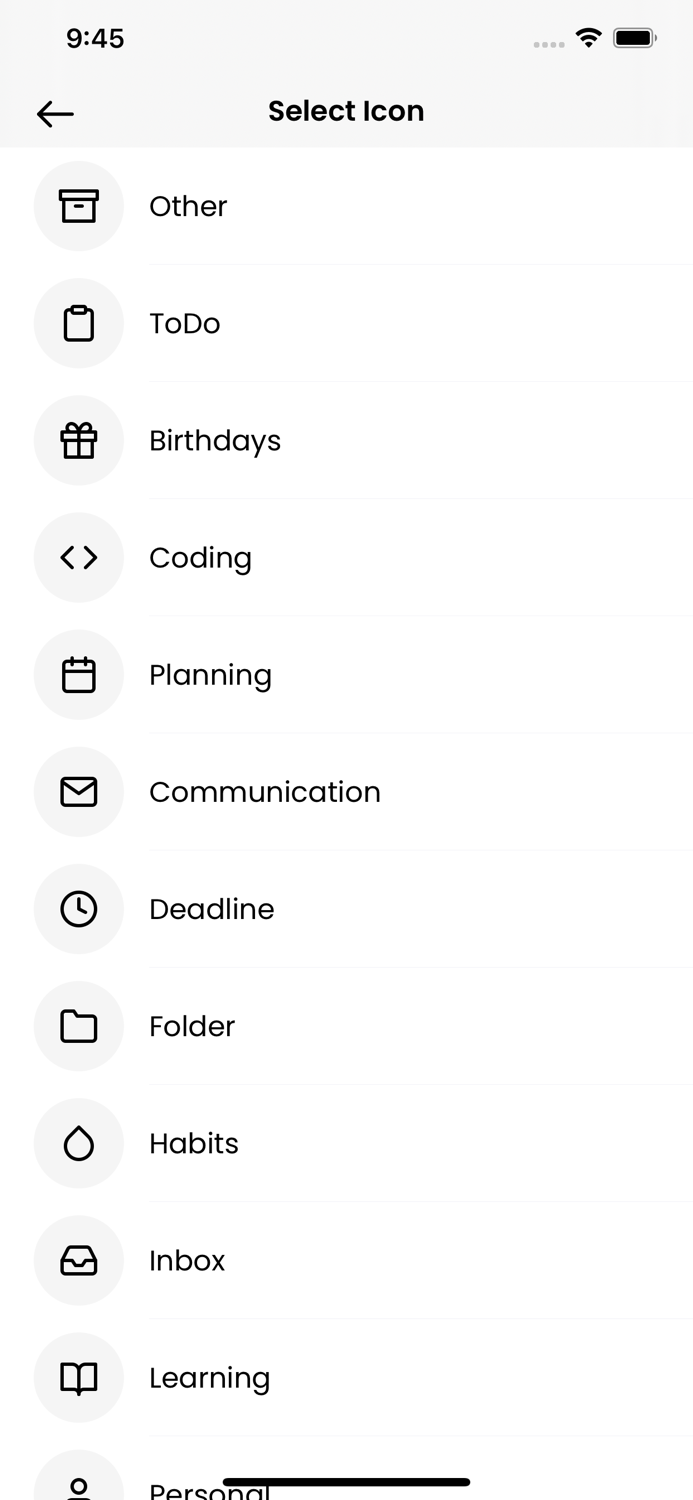Tap the Learning row label
This screenshot has width=693, height=1500.
[210, 1378]
